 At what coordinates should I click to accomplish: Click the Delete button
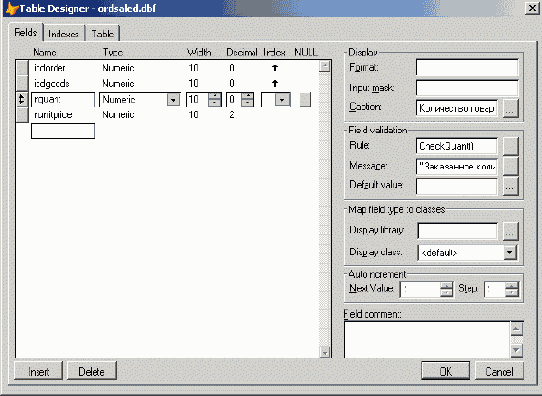point(91,371)
